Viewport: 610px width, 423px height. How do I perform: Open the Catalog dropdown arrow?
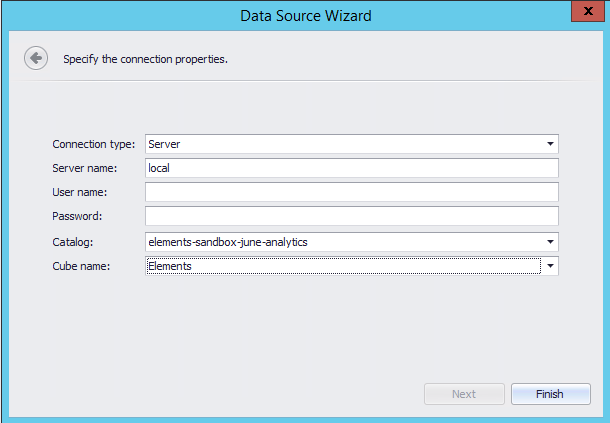pyautogui.click(x=550, y=242)
